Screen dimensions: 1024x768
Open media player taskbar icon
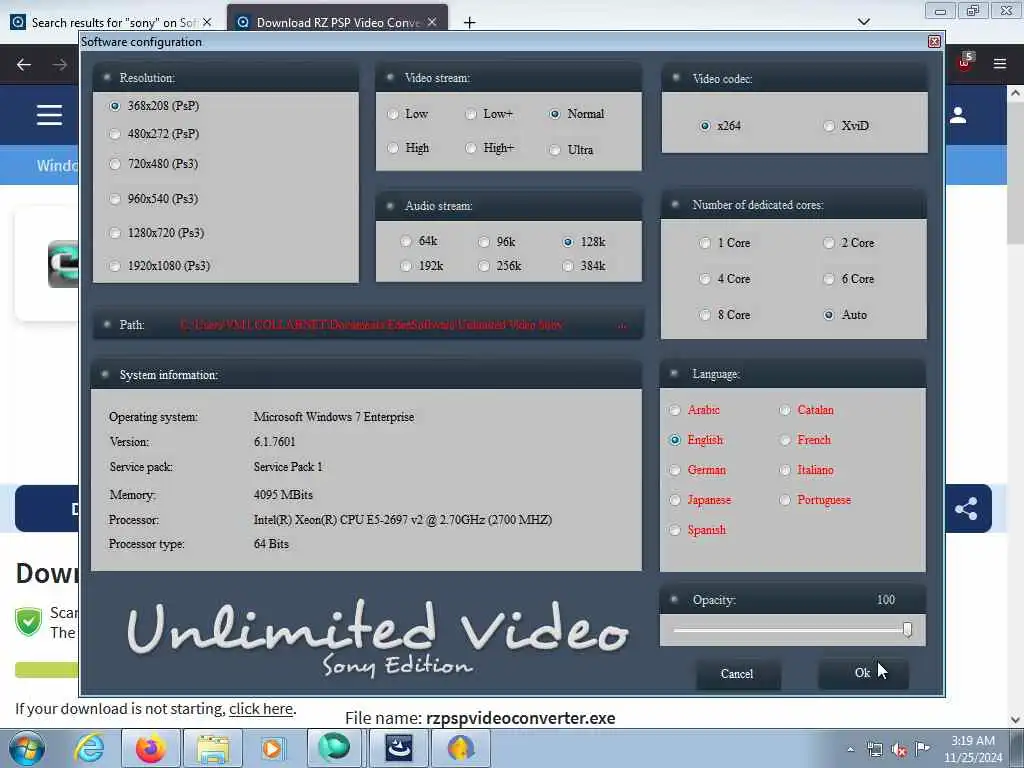point(272,748)
